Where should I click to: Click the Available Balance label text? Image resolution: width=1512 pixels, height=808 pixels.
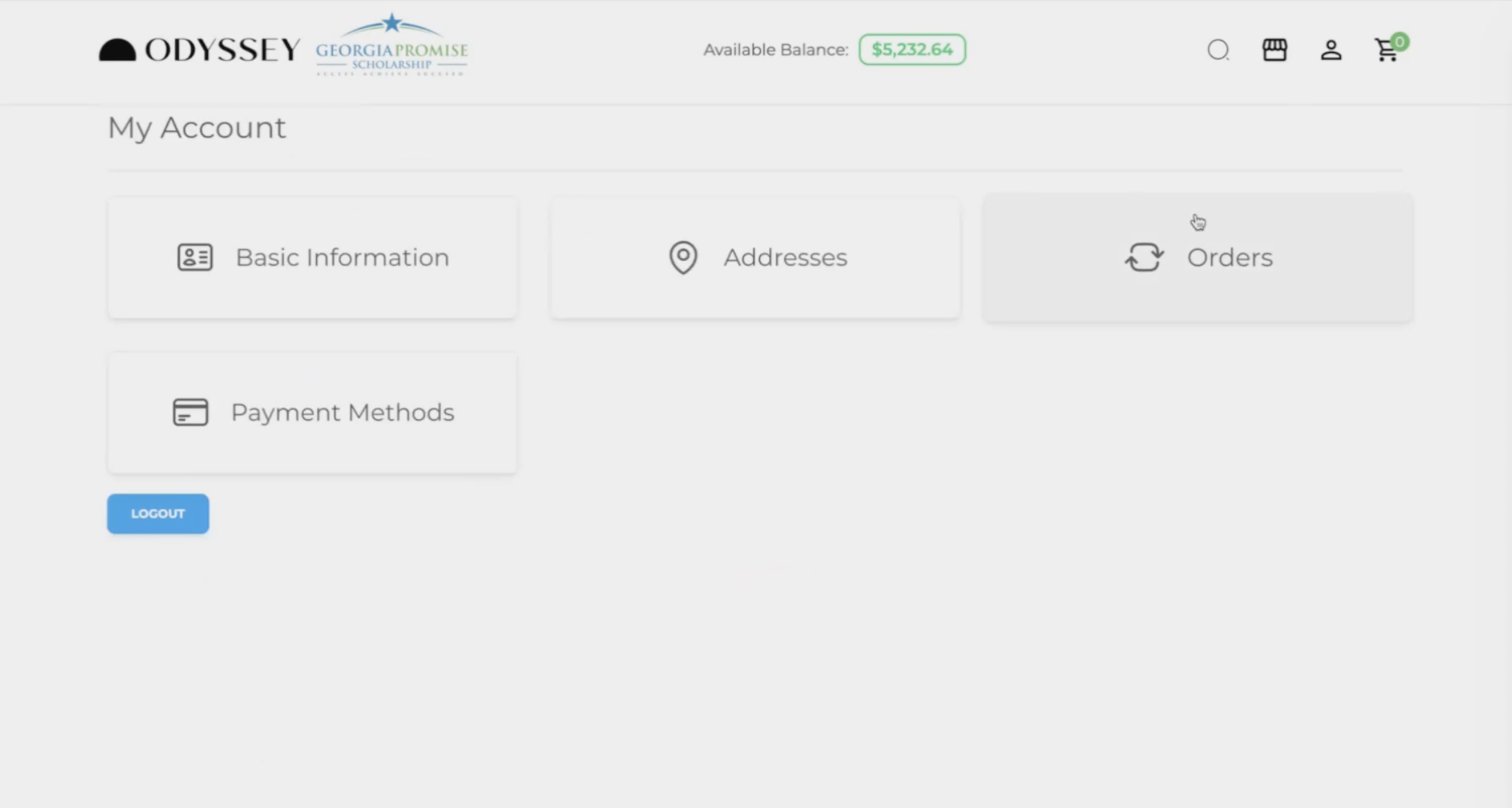[775, 50]
